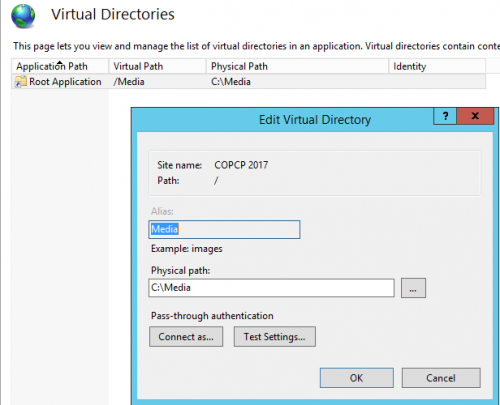Close the Edit Virtual Directory dialog
500x405 pixels.
point(475,116)
